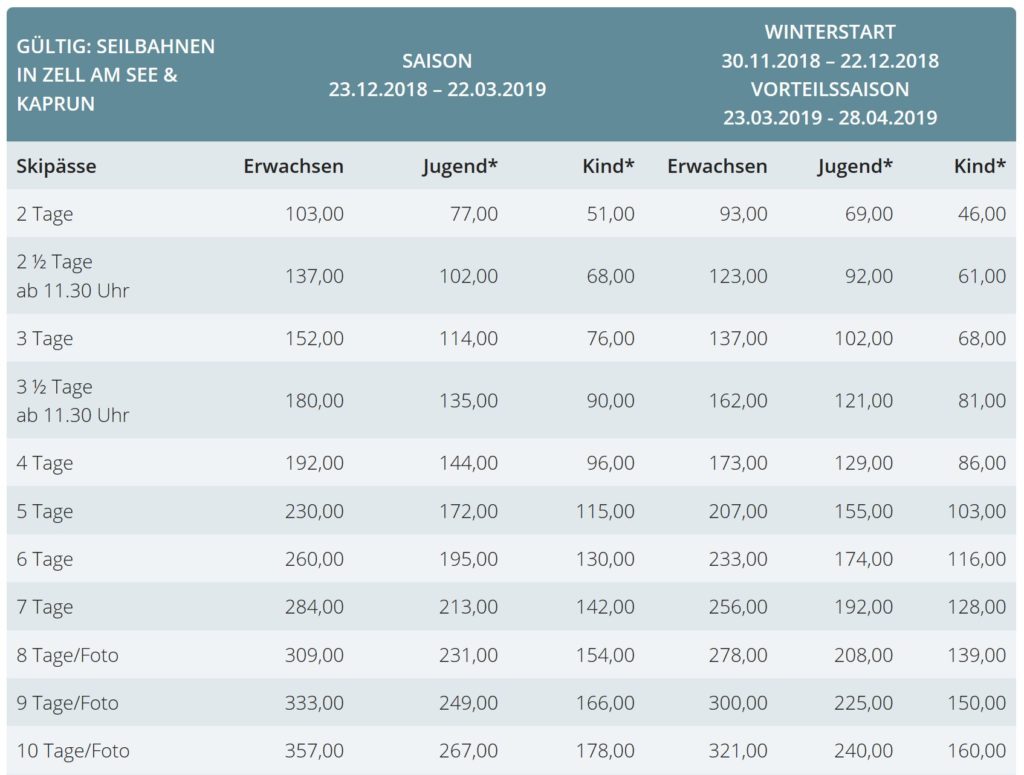Click the SAISON 23.12.2018 – 22.03.2019 header
The image size is (1024, 775).
coord(437,75)
